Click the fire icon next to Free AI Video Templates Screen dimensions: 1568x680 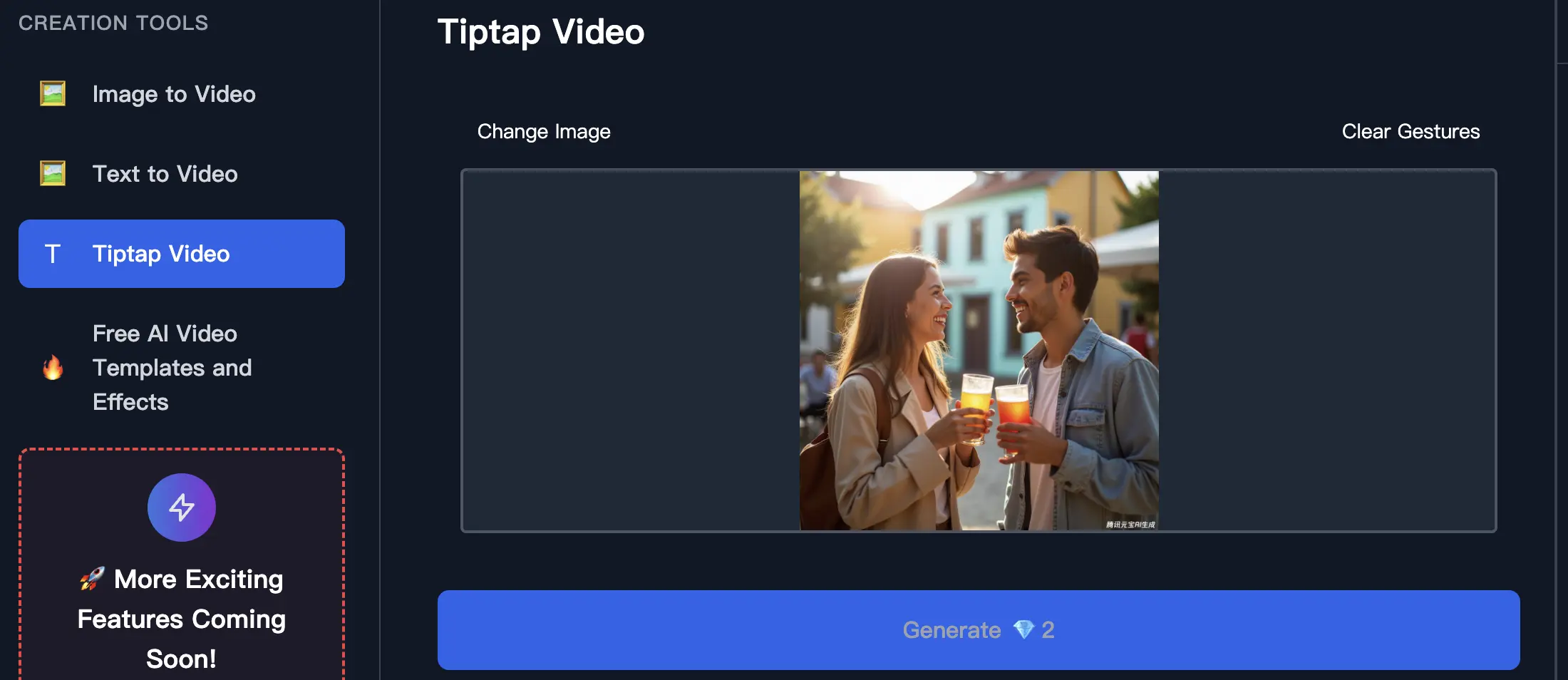point(52,367)
